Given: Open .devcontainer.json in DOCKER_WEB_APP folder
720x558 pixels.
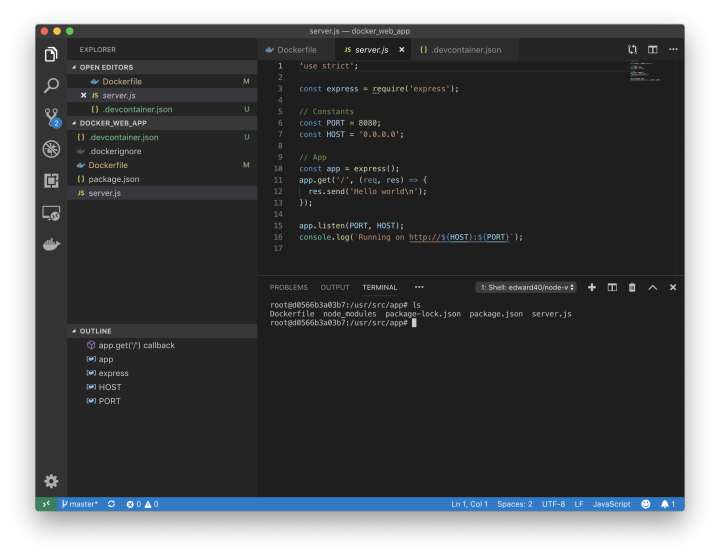Looking at the screenshot, I should click(162, 137).
